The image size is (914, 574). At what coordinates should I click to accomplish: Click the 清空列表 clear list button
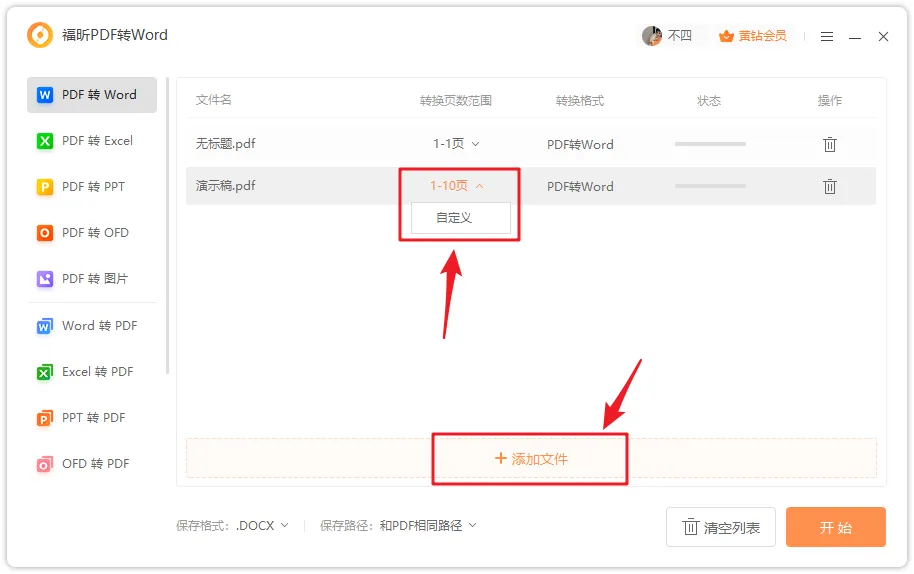[720, 527]
